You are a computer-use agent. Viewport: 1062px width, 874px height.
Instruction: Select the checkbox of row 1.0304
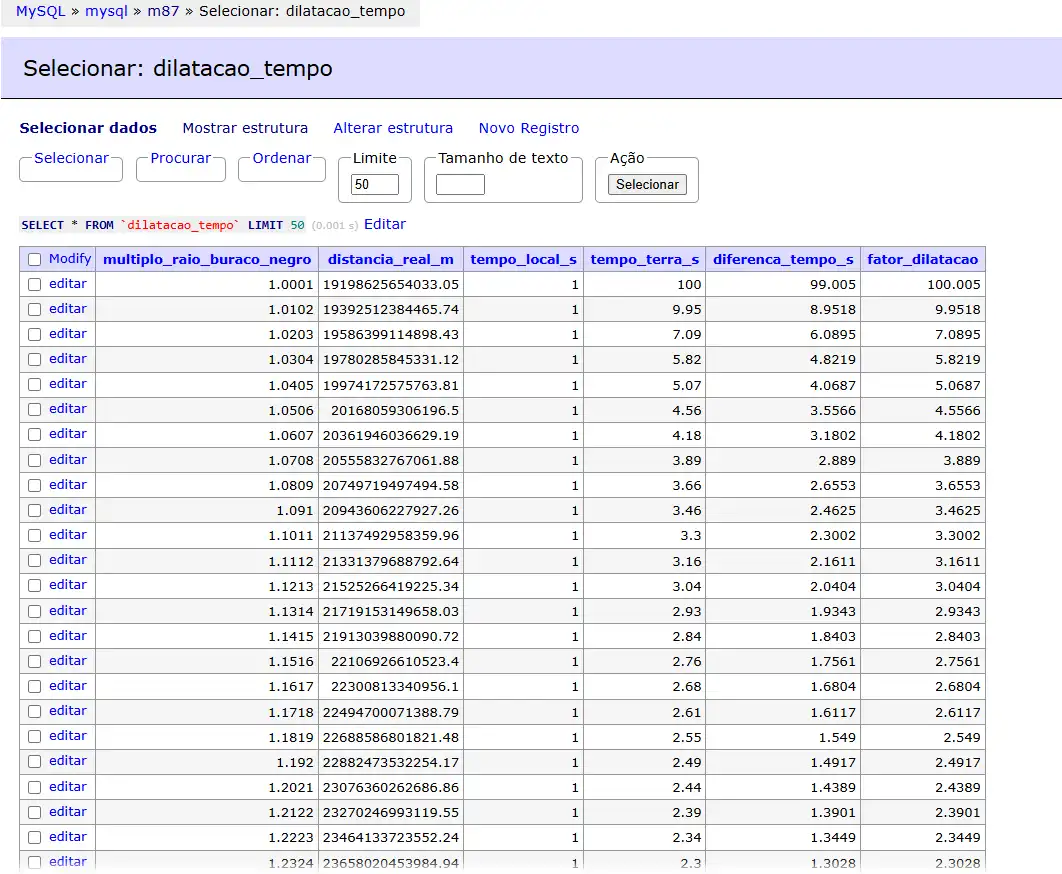(x=35, y=360)
